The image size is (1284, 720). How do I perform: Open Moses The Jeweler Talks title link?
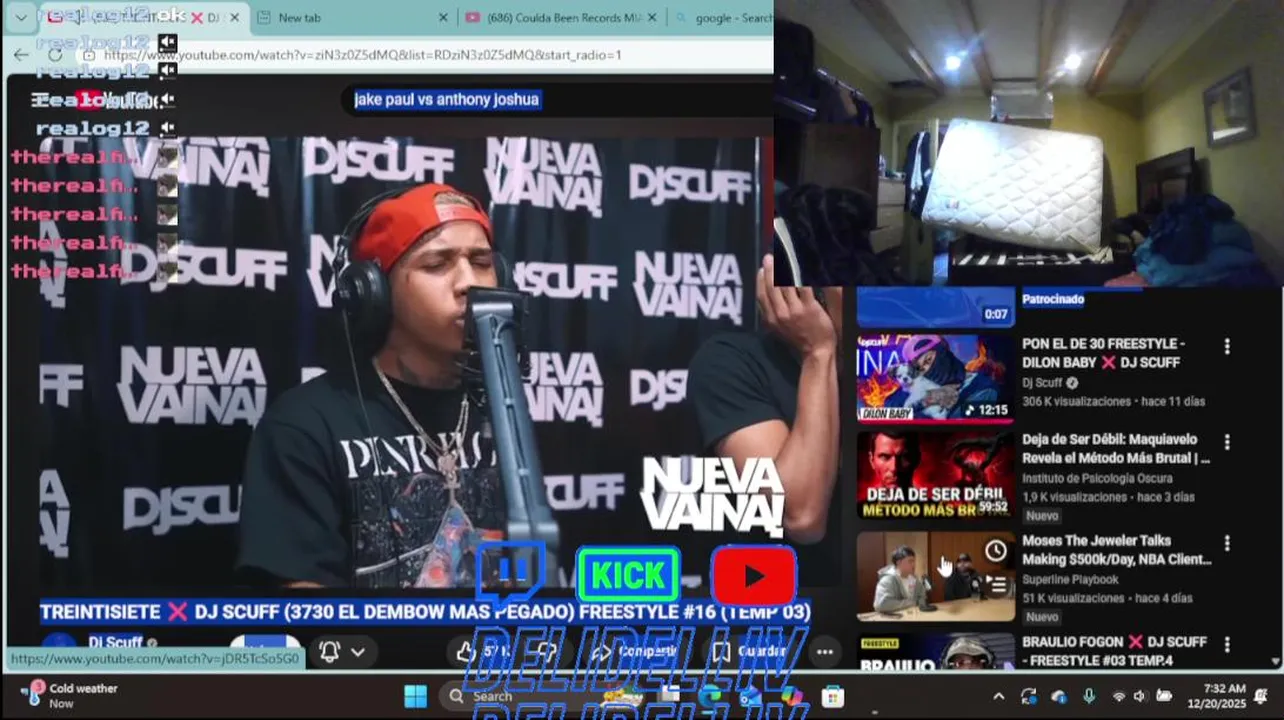click(x=1116, y=550)
